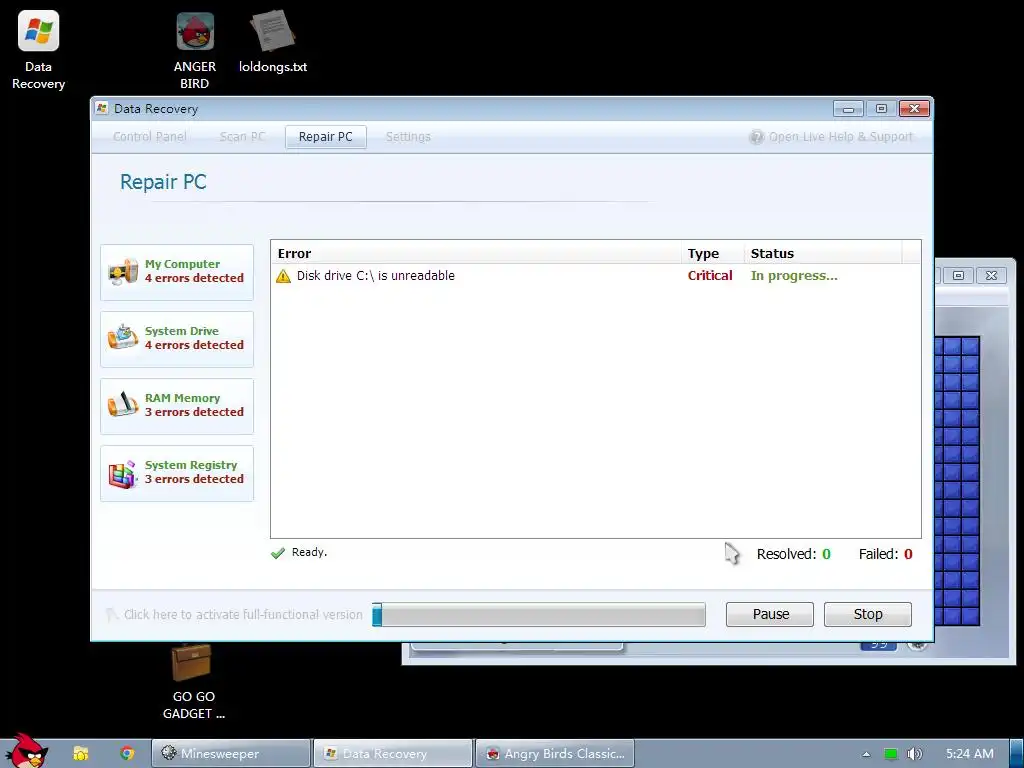Select RAM Memory 3 errors detected

pos(177,406)
